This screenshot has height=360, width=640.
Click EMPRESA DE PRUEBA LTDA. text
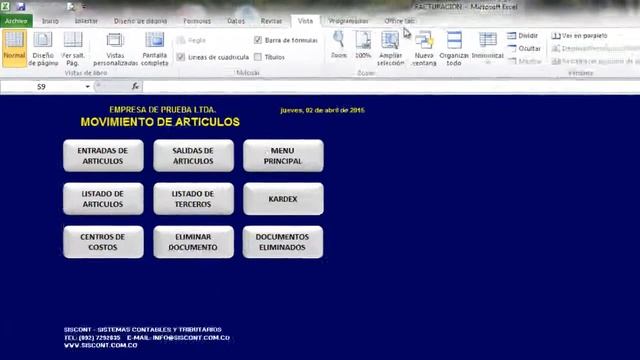pos(162,110)
